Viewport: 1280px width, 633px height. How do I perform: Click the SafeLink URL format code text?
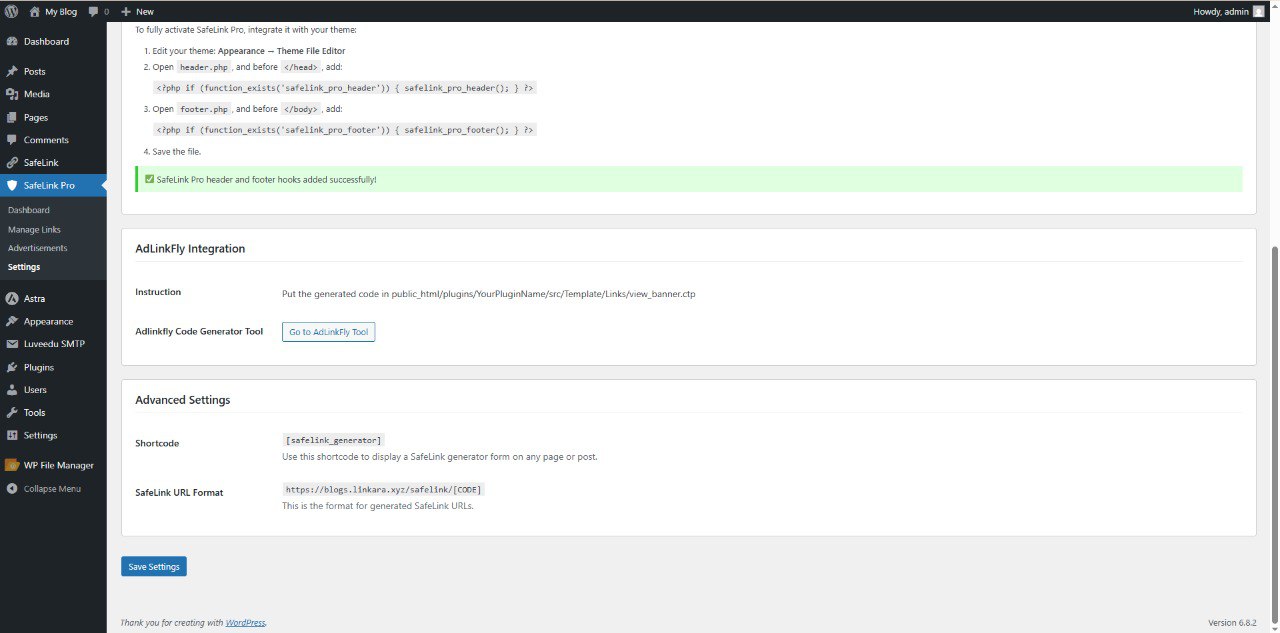[384, 490]
